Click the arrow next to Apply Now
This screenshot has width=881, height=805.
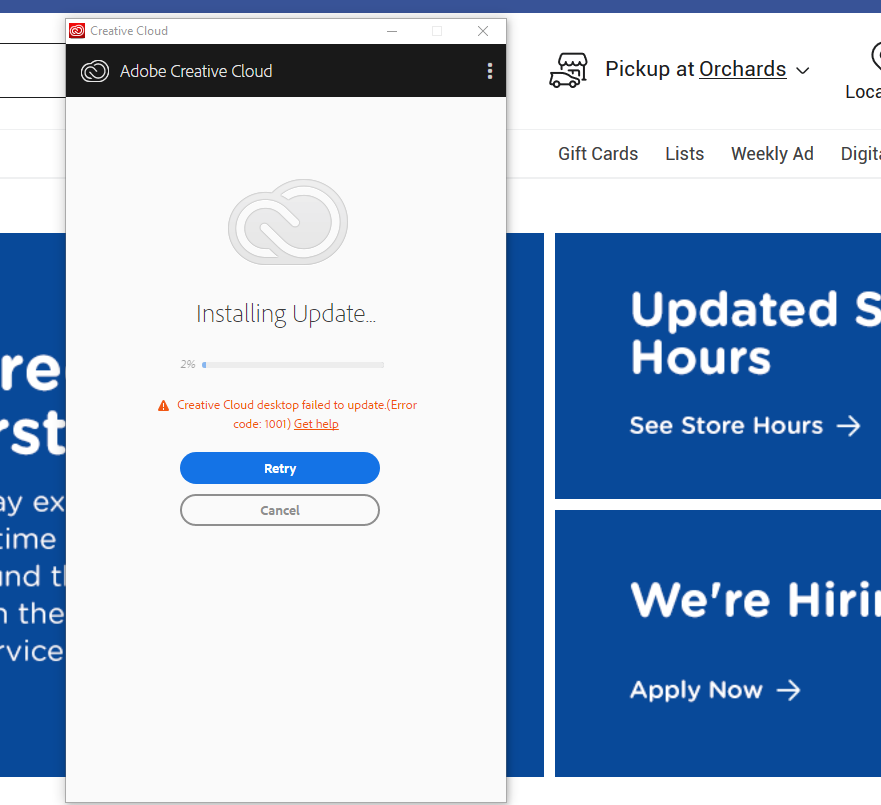tap(788, 690)
